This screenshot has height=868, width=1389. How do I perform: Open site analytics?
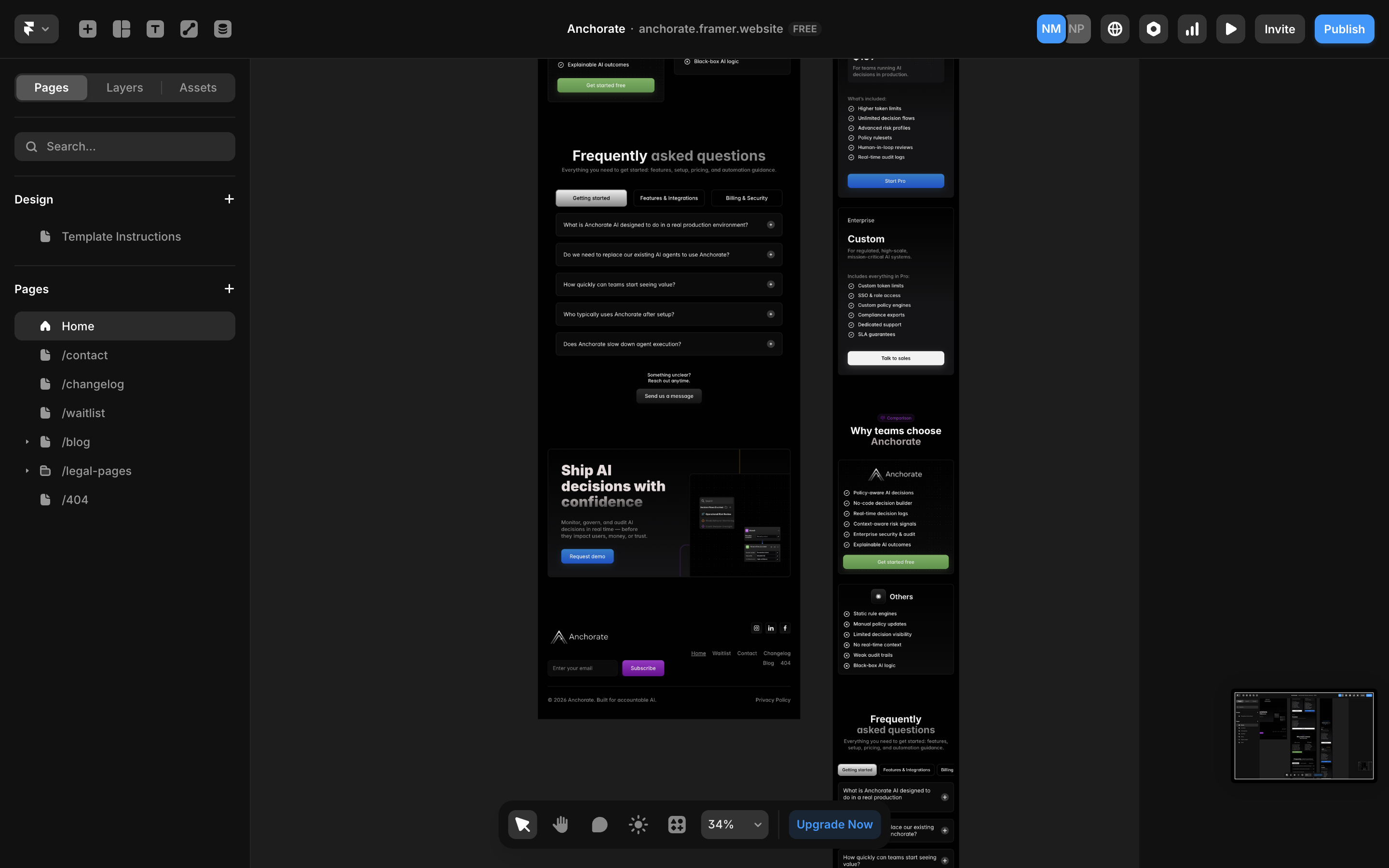click(x=1192, y=29)
